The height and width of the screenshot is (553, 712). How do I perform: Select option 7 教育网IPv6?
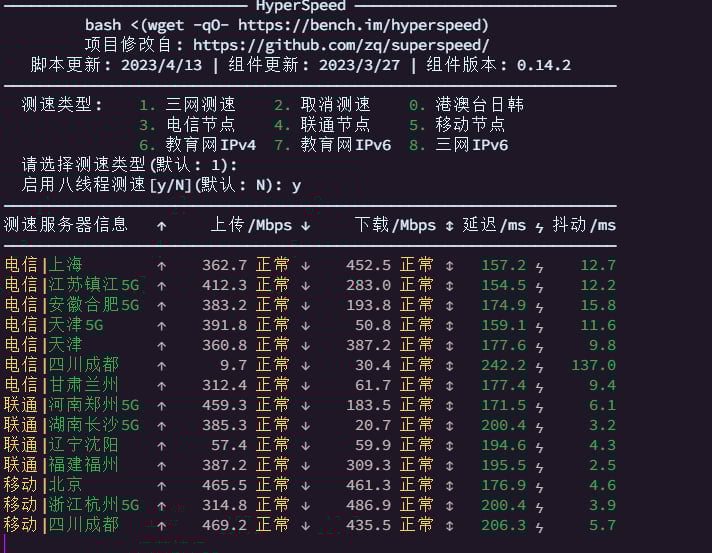(332, 145)
